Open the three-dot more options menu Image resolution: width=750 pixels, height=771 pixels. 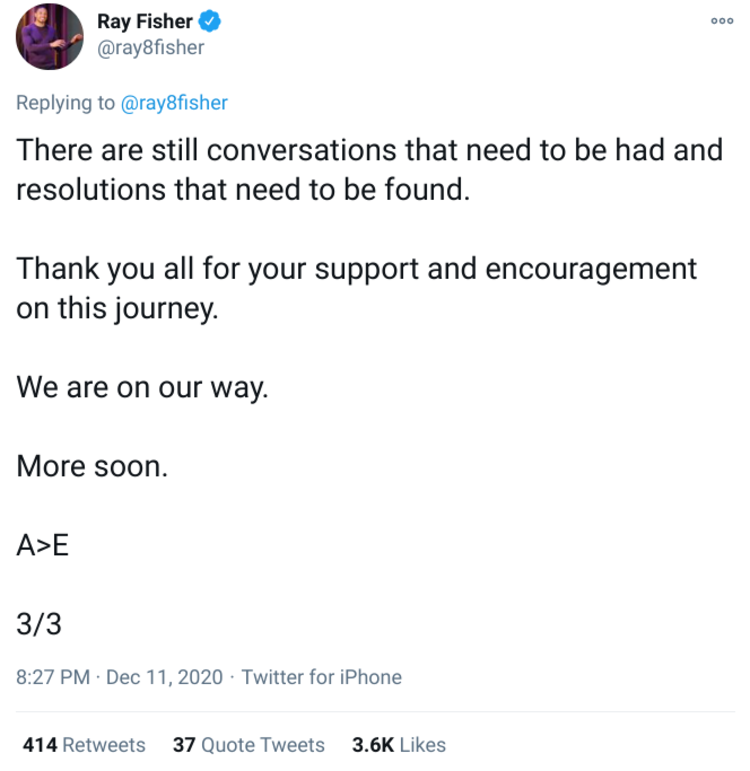pos(722,21)
